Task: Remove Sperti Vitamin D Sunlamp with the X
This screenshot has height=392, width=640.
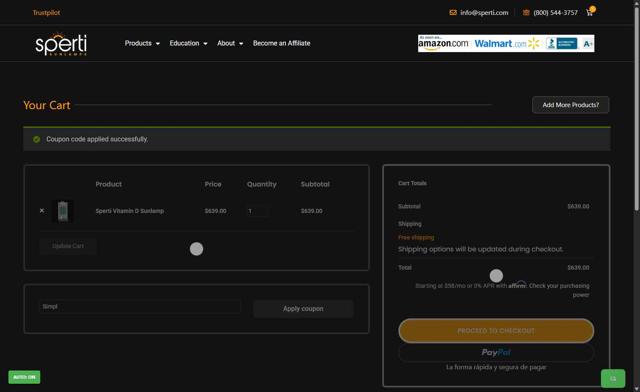Action: click(x=42, y=211)
